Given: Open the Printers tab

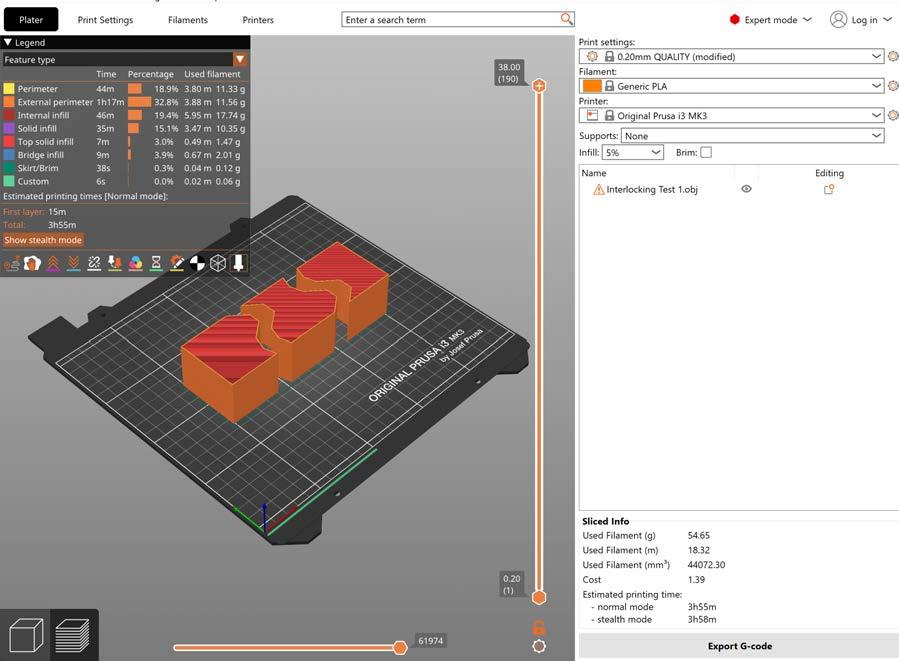Looking at the screenshot, I should (258, 19).
